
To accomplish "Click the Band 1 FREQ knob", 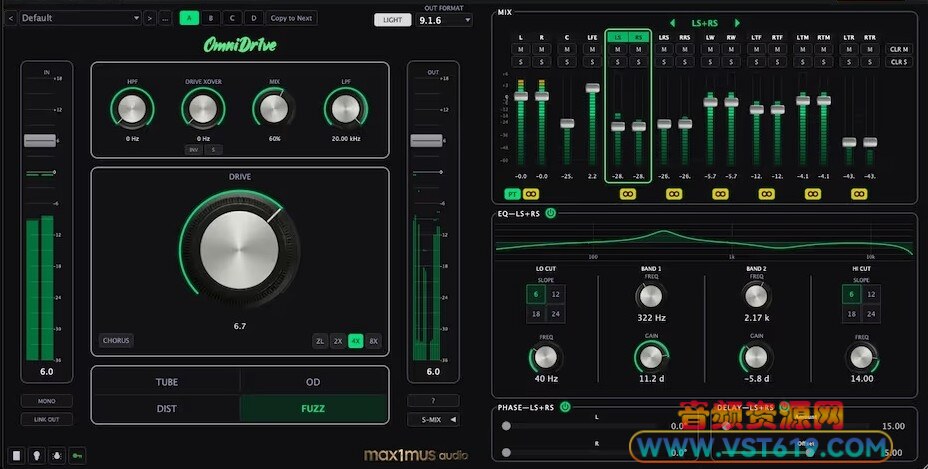I will tap(650, 295).
